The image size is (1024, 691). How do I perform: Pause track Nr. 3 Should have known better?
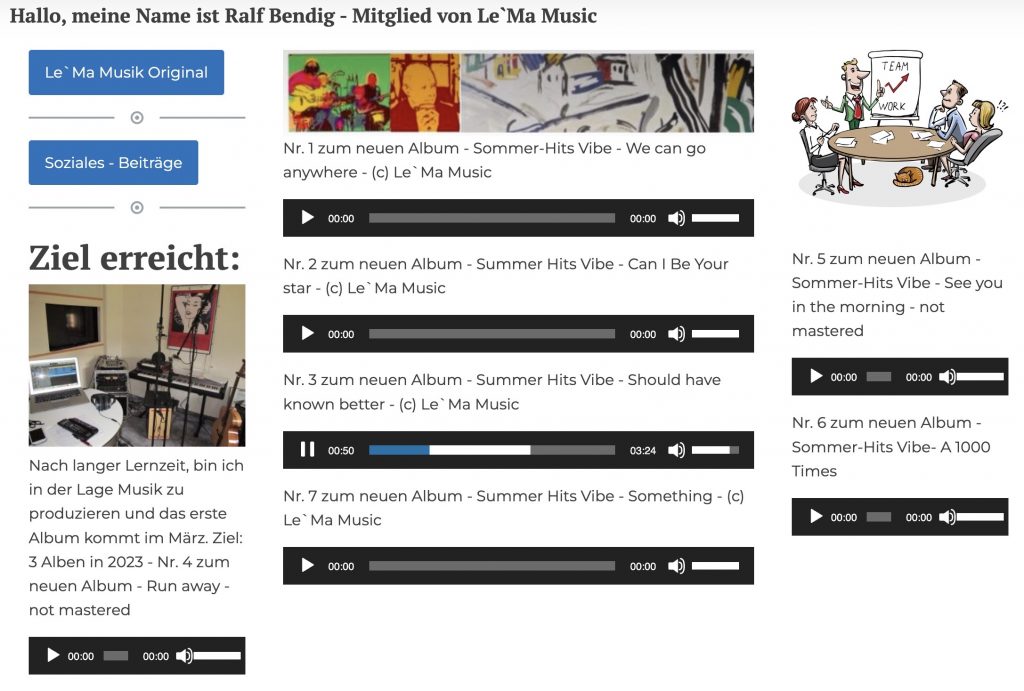(x=308, y=449)
